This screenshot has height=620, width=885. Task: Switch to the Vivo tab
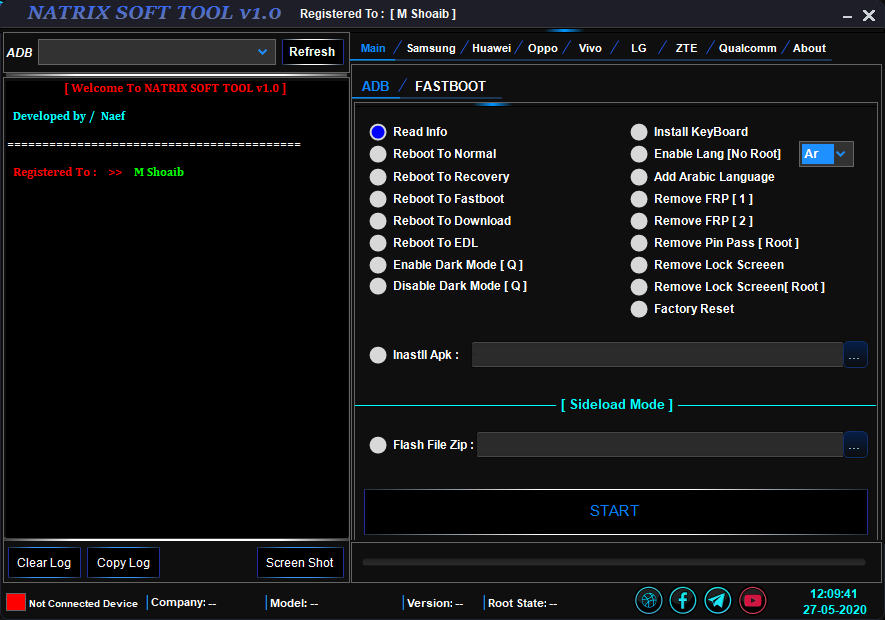pos(590,48)
